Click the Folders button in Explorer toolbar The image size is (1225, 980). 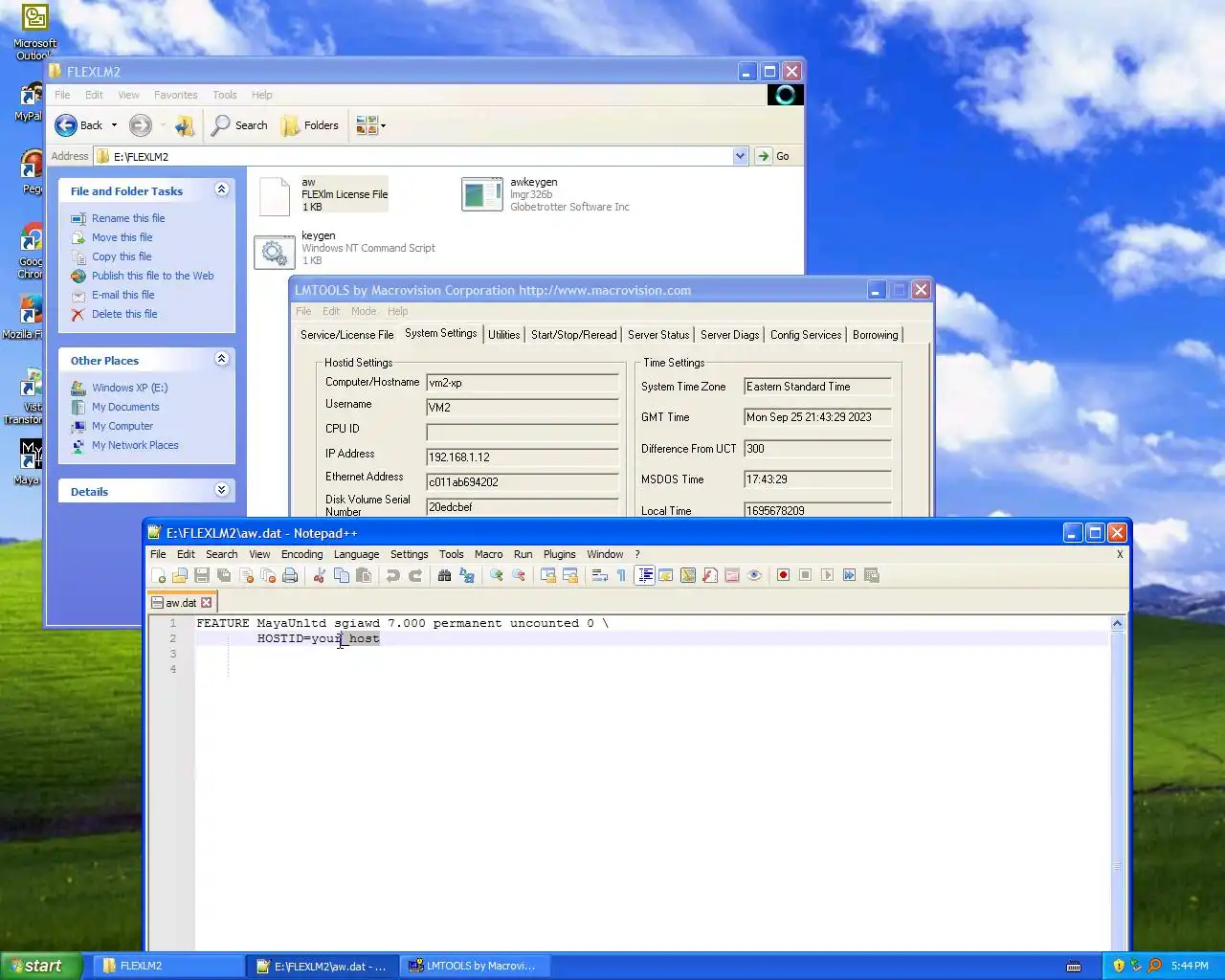tap(310, 125)
